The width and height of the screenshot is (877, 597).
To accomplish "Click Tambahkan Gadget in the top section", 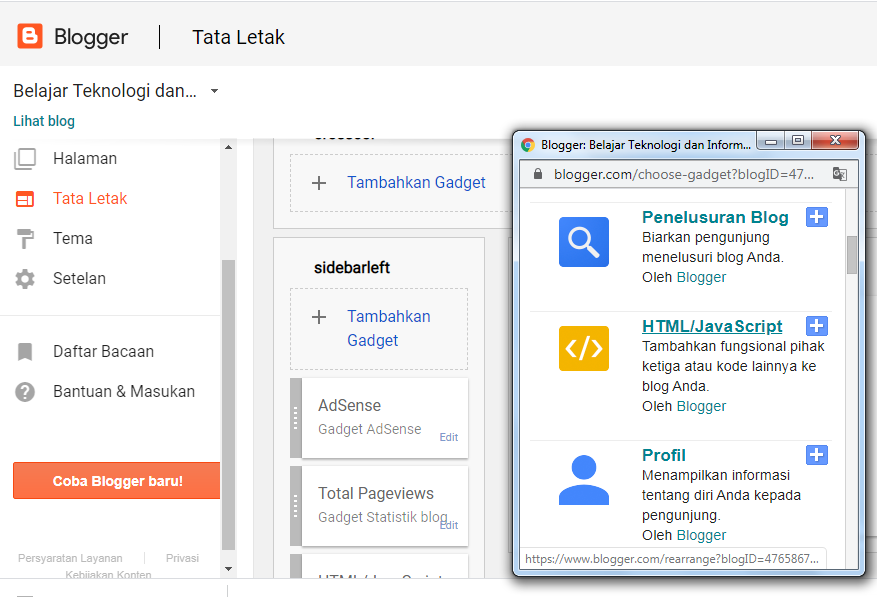I will click(x=416, y=182).
